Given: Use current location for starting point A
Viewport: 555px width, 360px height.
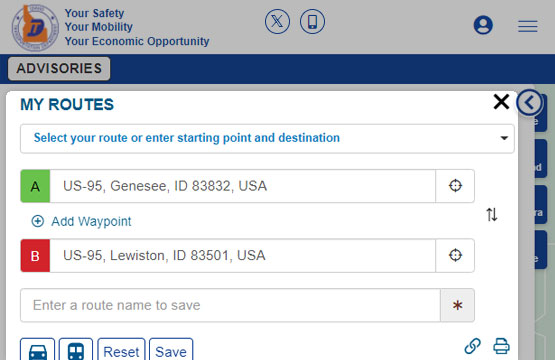Looking at the screenshot, I should (455, 186).
